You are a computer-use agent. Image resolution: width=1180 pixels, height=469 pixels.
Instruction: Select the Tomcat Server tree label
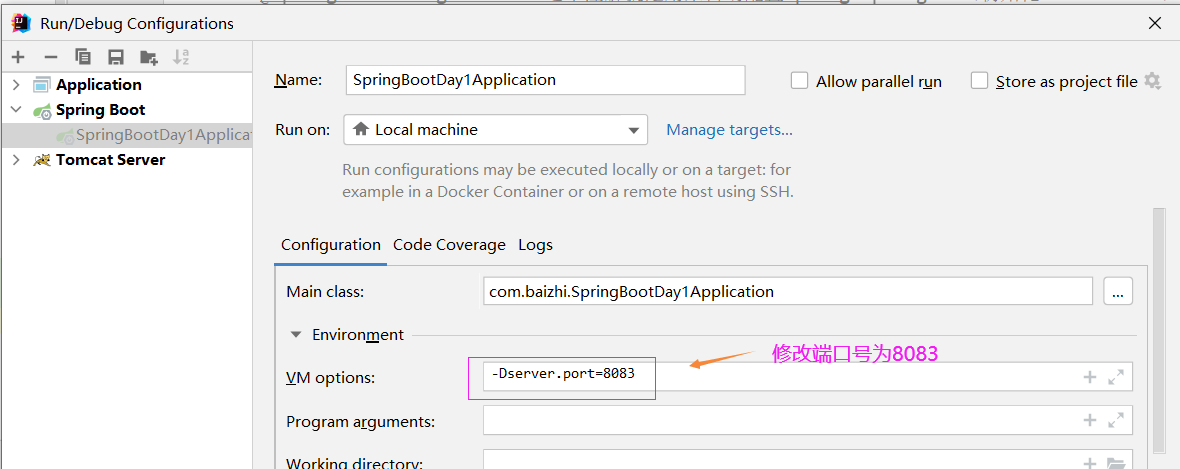coord(110,160)
